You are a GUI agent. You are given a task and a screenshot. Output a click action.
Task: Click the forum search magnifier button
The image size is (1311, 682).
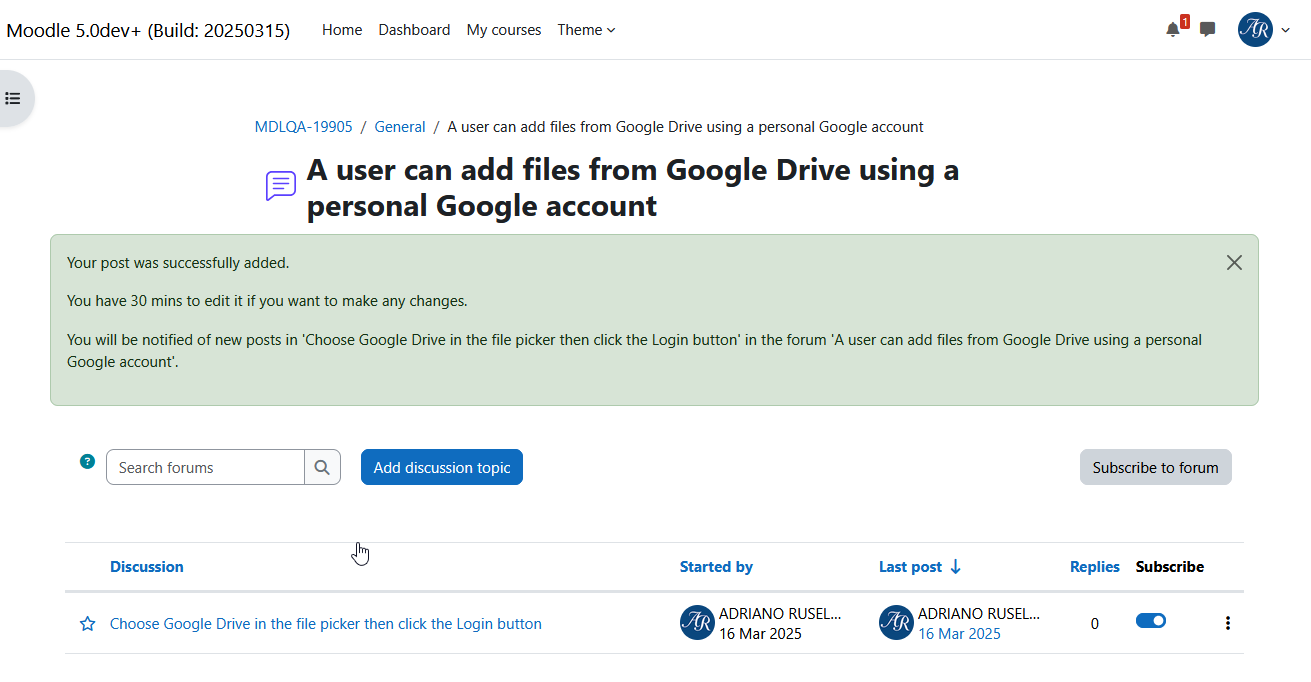pos(322,467)
